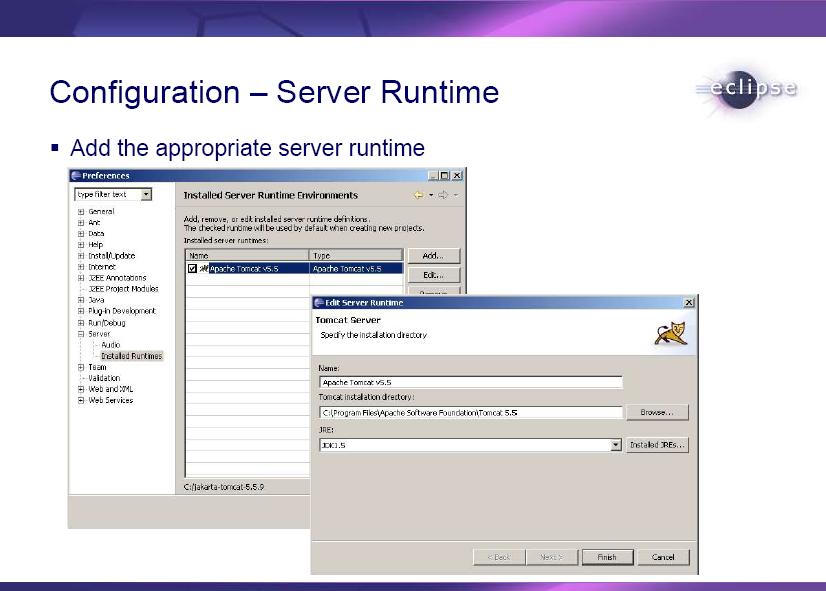Expand the Ant tree node

pos(81,223)
